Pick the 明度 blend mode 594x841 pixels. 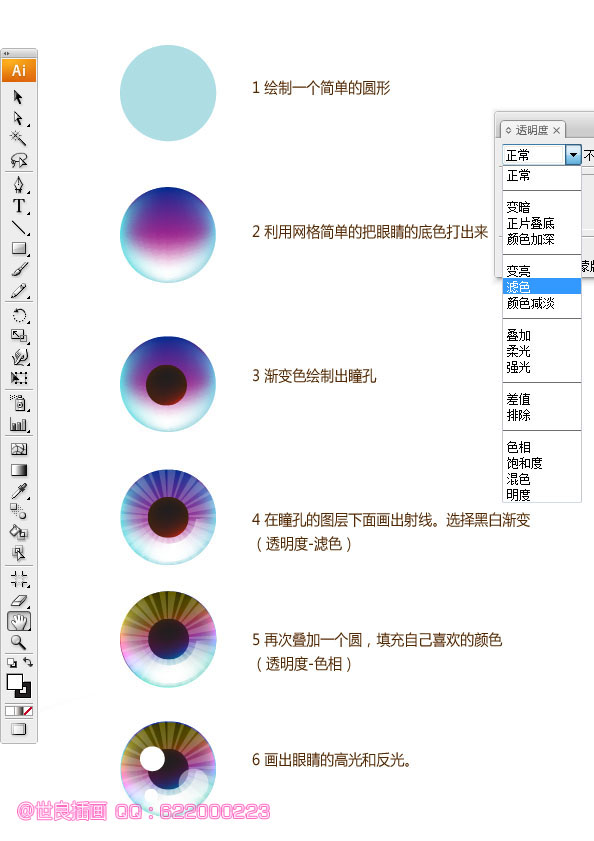[x=542, y=495]
